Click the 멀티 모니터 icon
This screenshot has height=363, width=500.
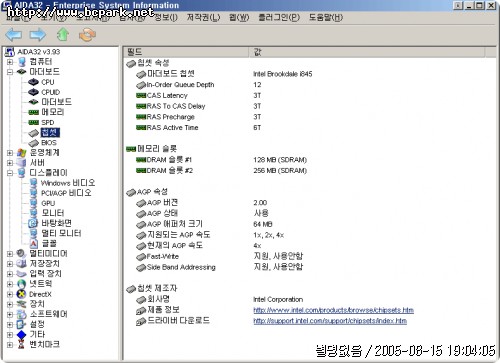(33, 233)
